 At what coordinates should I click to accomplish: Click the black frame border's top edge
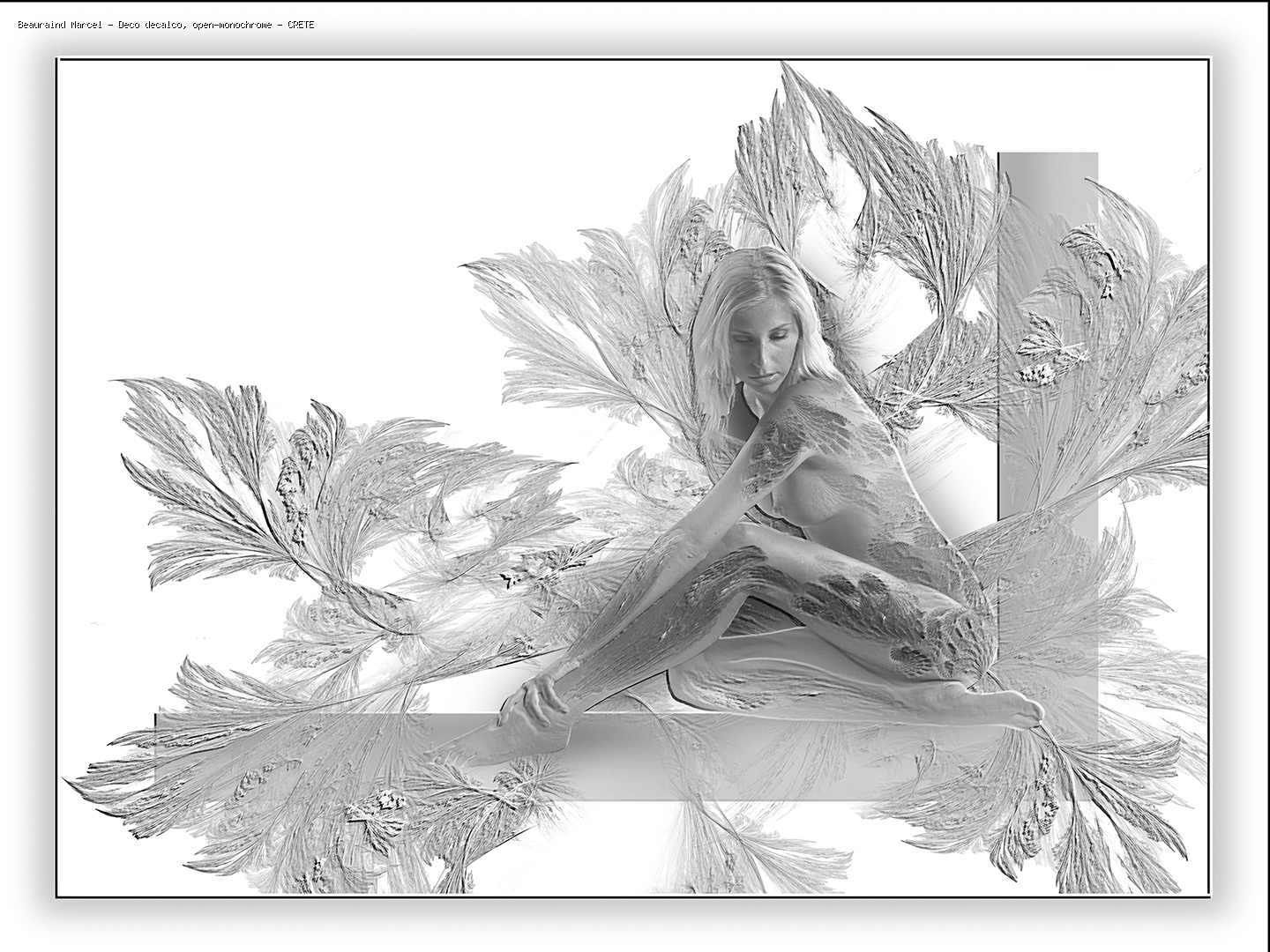pyautogui.click(x=617, y=59)
